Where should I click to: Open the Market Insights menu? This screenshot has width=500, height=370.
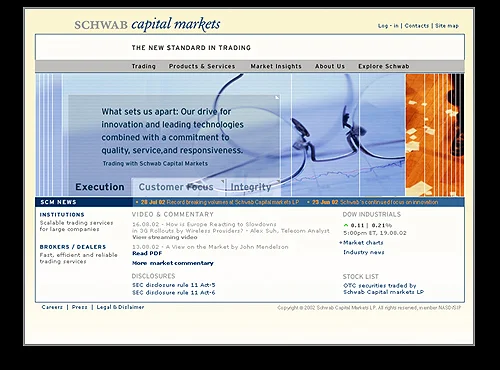coord(276,66)
